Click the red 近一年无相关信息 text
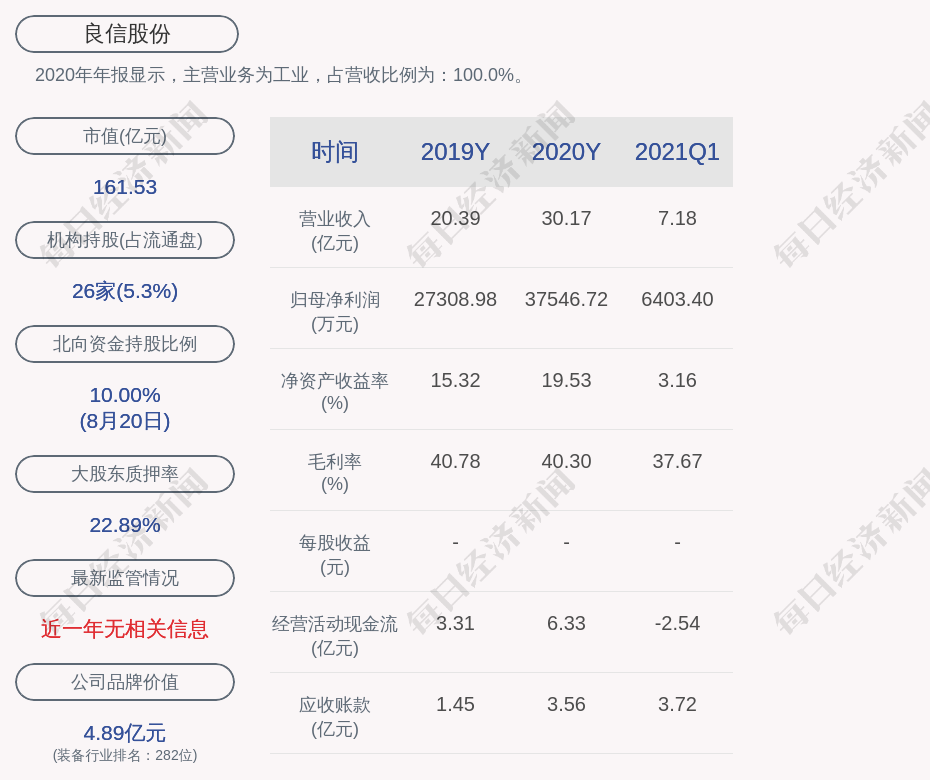Image resolution: width=930 pixels, height=780 pixels. pos(125,629)
